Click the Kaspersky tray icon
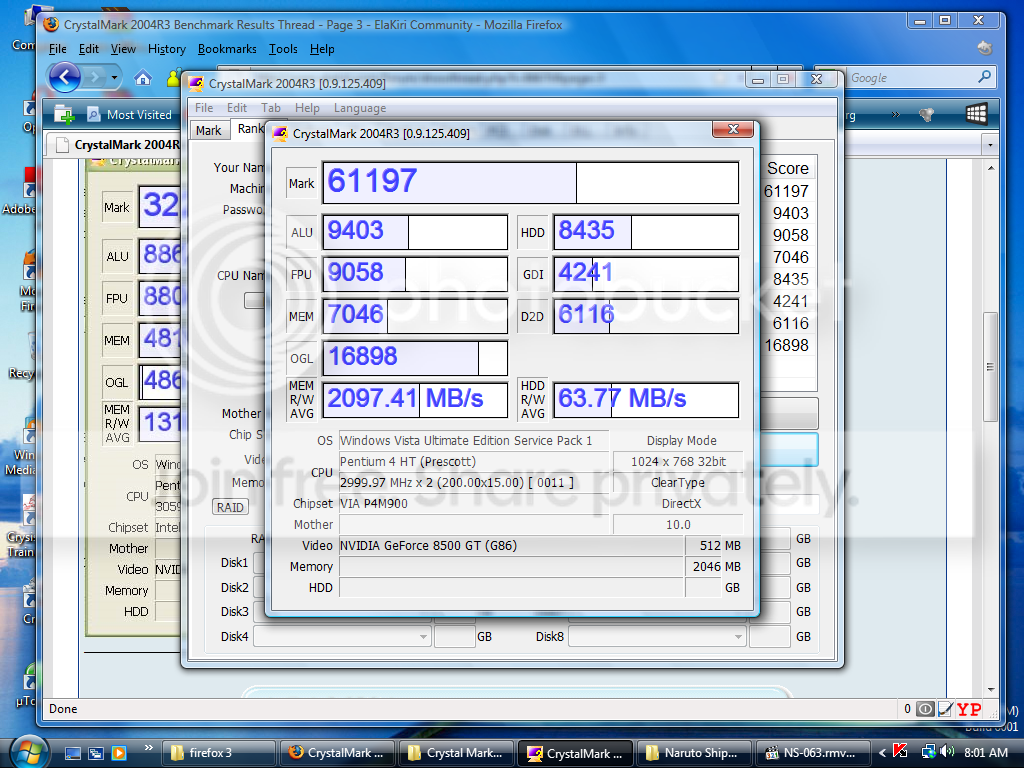 [900, 752]
